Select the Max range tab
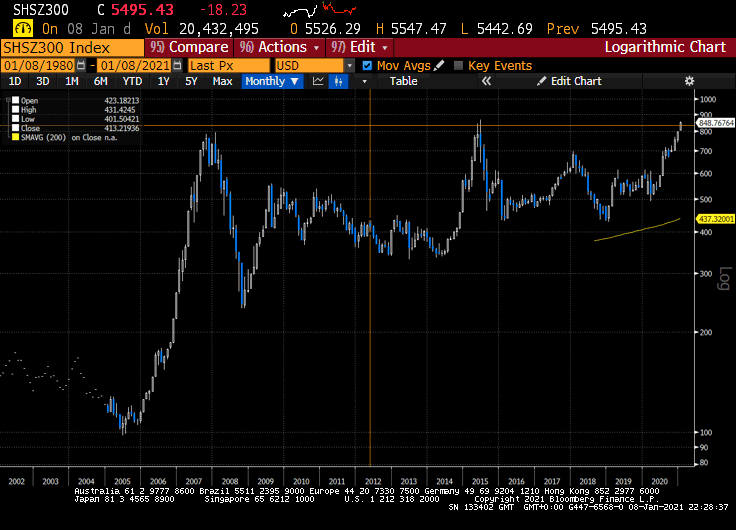Screen dimensions: 736x530 click(222, 81)
